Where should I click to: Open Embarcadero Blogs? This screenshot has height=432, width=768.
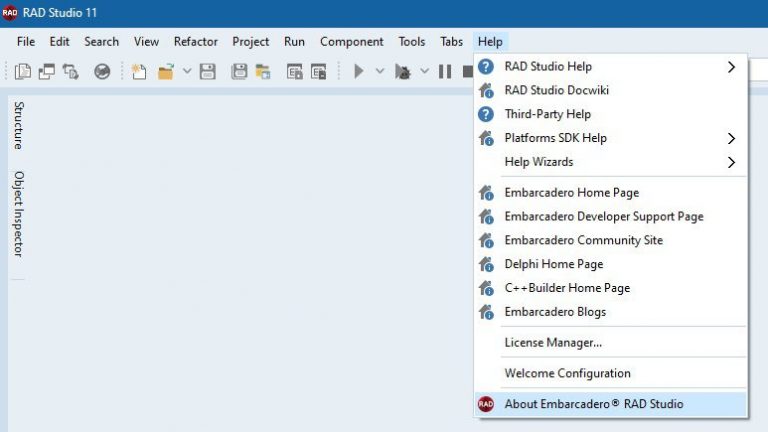coord(611,312)
